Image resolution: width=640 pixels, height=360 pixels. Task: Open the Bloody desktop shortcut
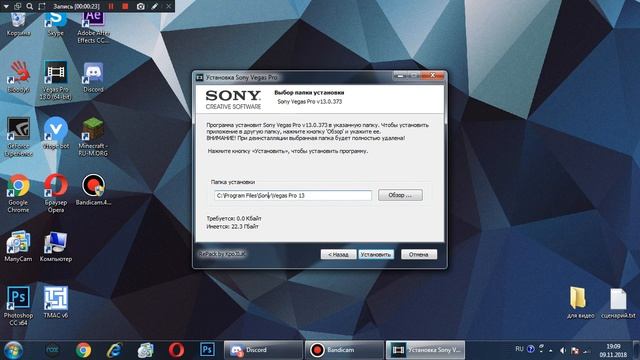pyautogui.click(x=18, y=77)
